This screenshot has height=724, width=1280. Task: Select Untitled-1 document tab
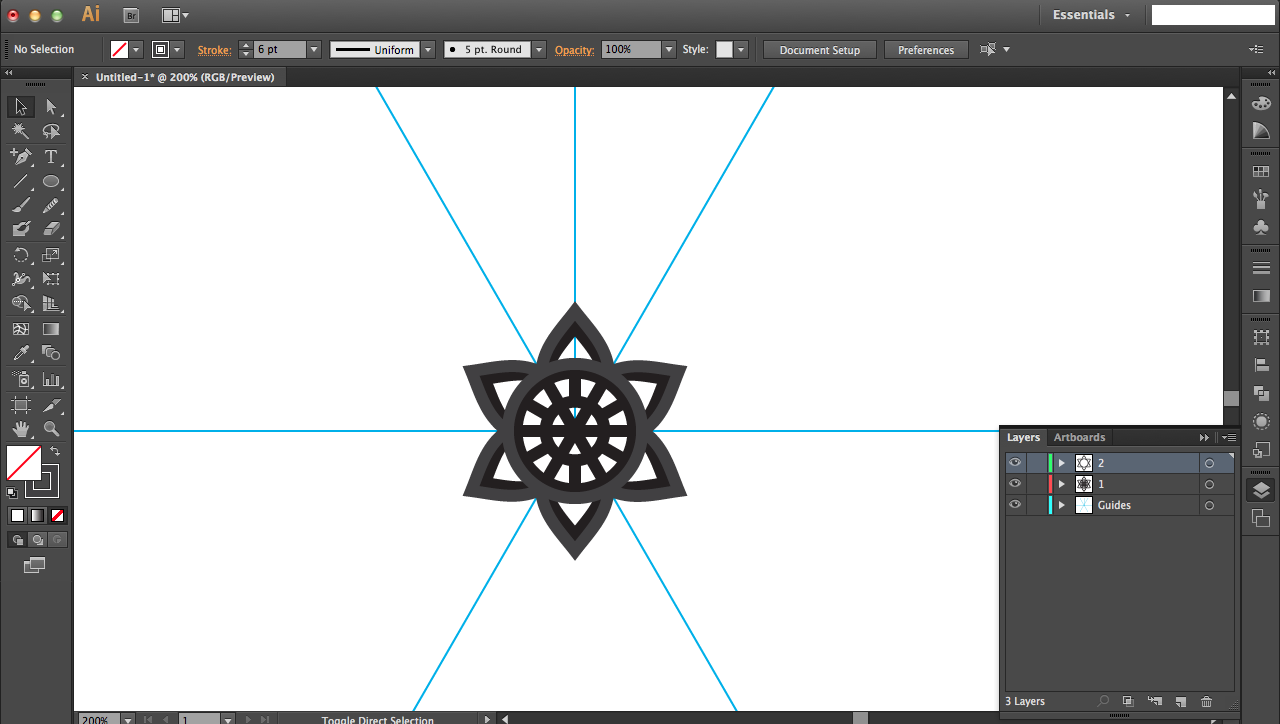pyautogui.click(x=184, y=77)
